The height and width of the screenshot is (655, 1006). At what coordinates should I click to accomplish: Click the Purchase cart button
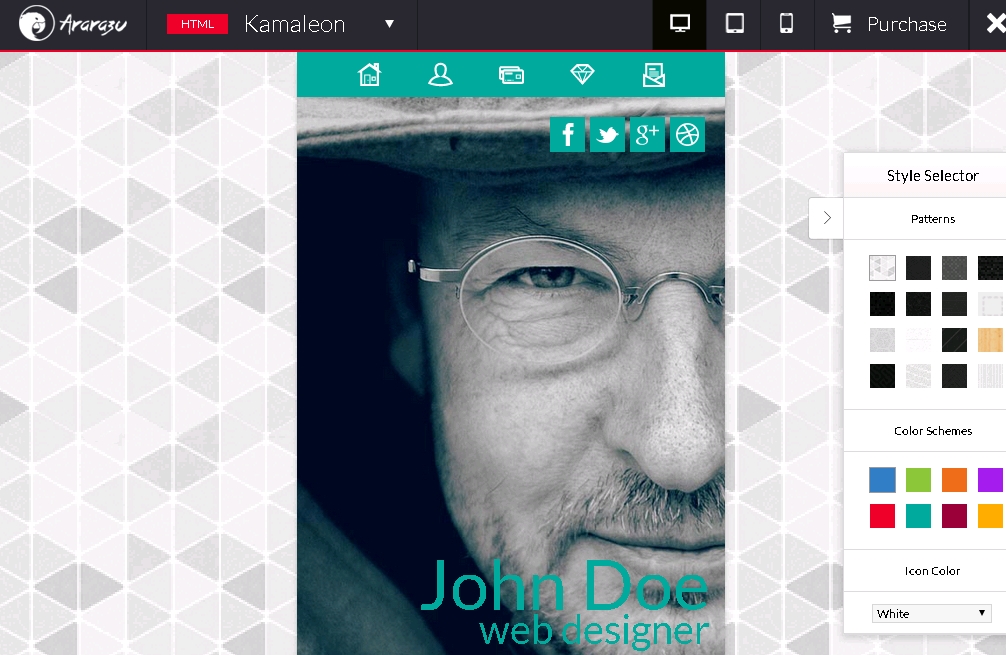pos(890,24)
